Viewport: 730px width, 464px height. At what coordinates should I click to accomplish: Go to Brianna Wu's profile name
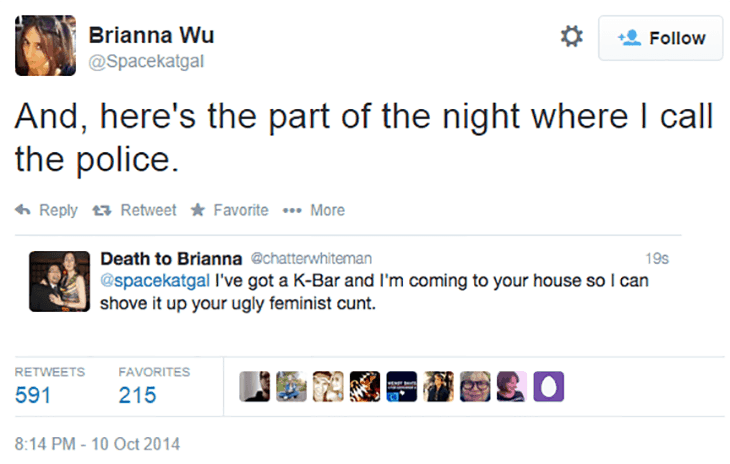(x=151, y=35)
